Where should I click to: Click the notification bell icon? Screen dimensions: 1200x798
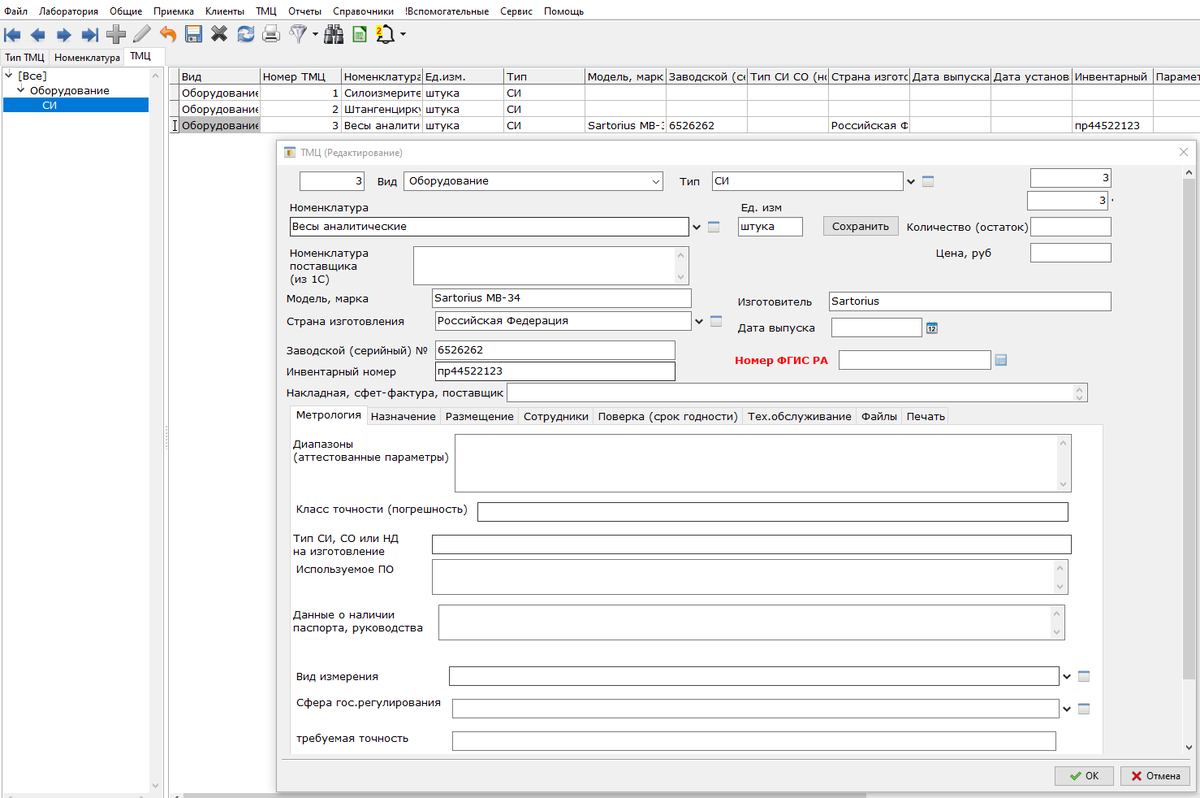[x=386, y=35]
